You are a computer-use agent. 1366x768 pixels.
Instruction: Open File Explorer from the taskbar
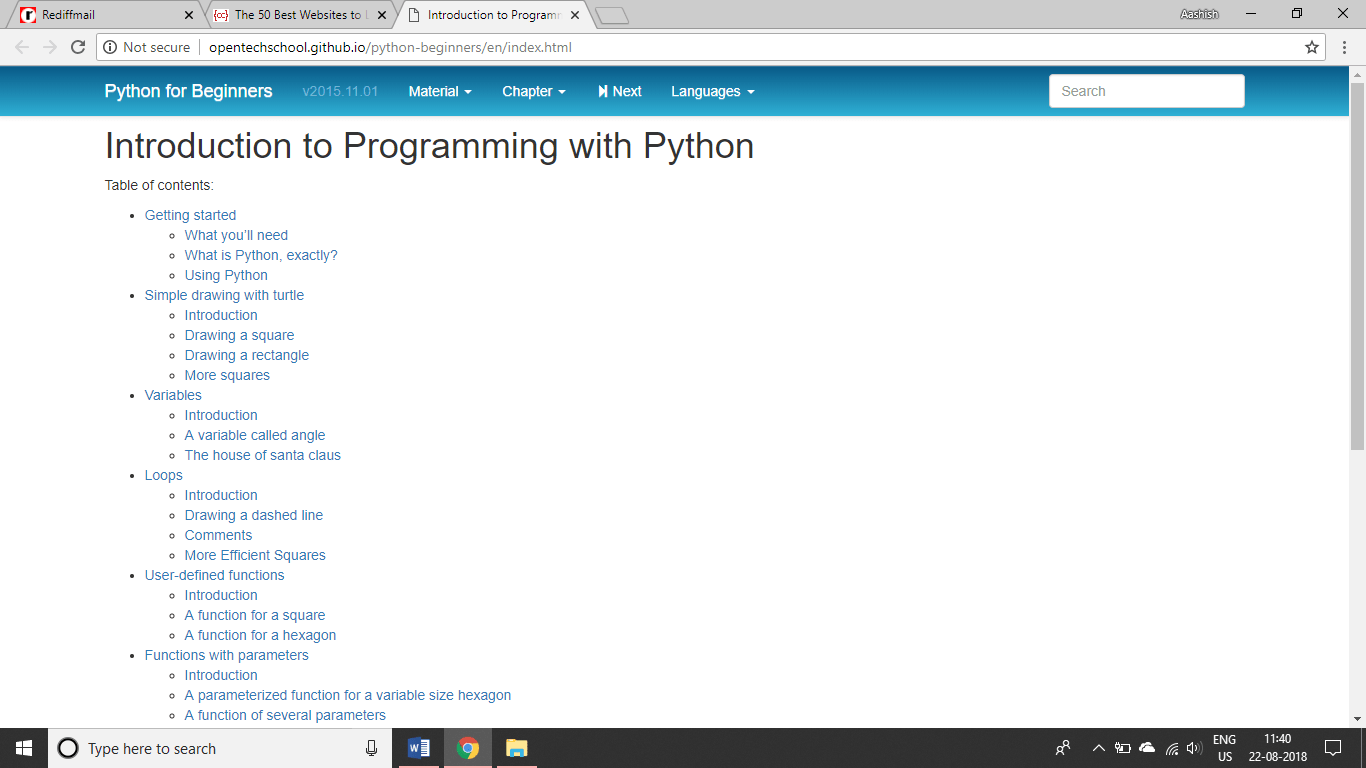pyautogui.click(x=515, y=748)
